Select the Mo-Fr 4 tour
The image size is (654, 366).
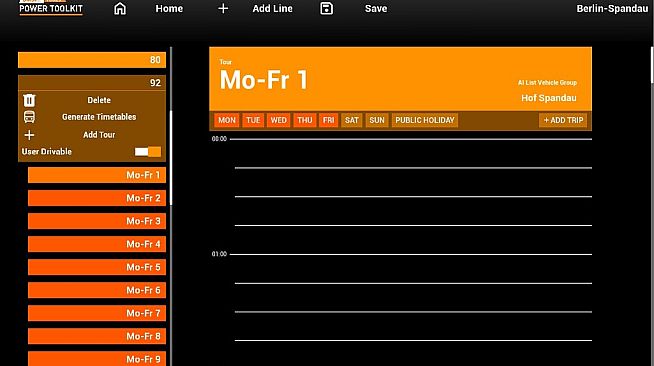(x=97, y=244)
